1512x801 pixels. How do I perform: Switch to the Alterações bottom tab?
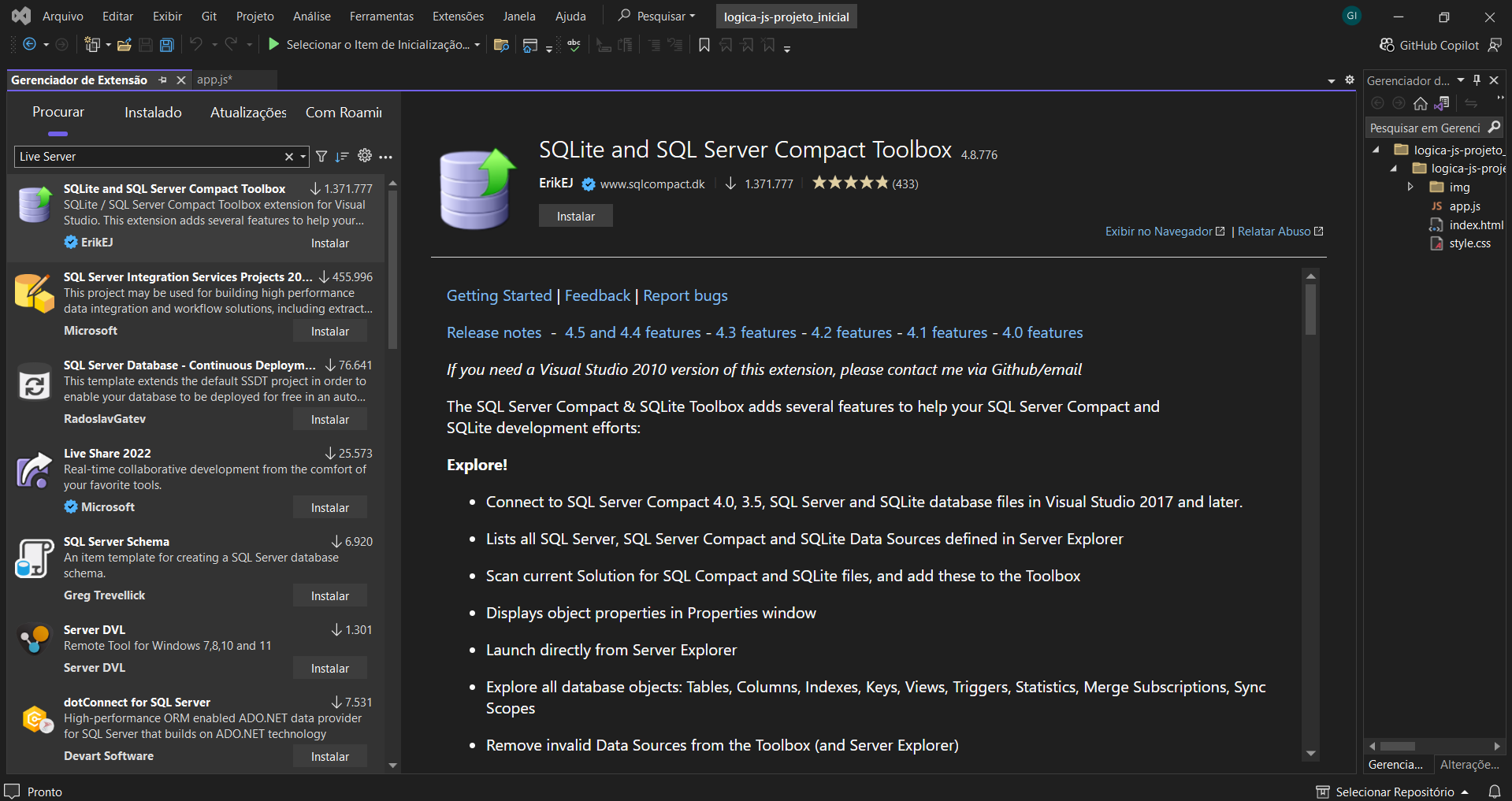(x=1469, y=764)
